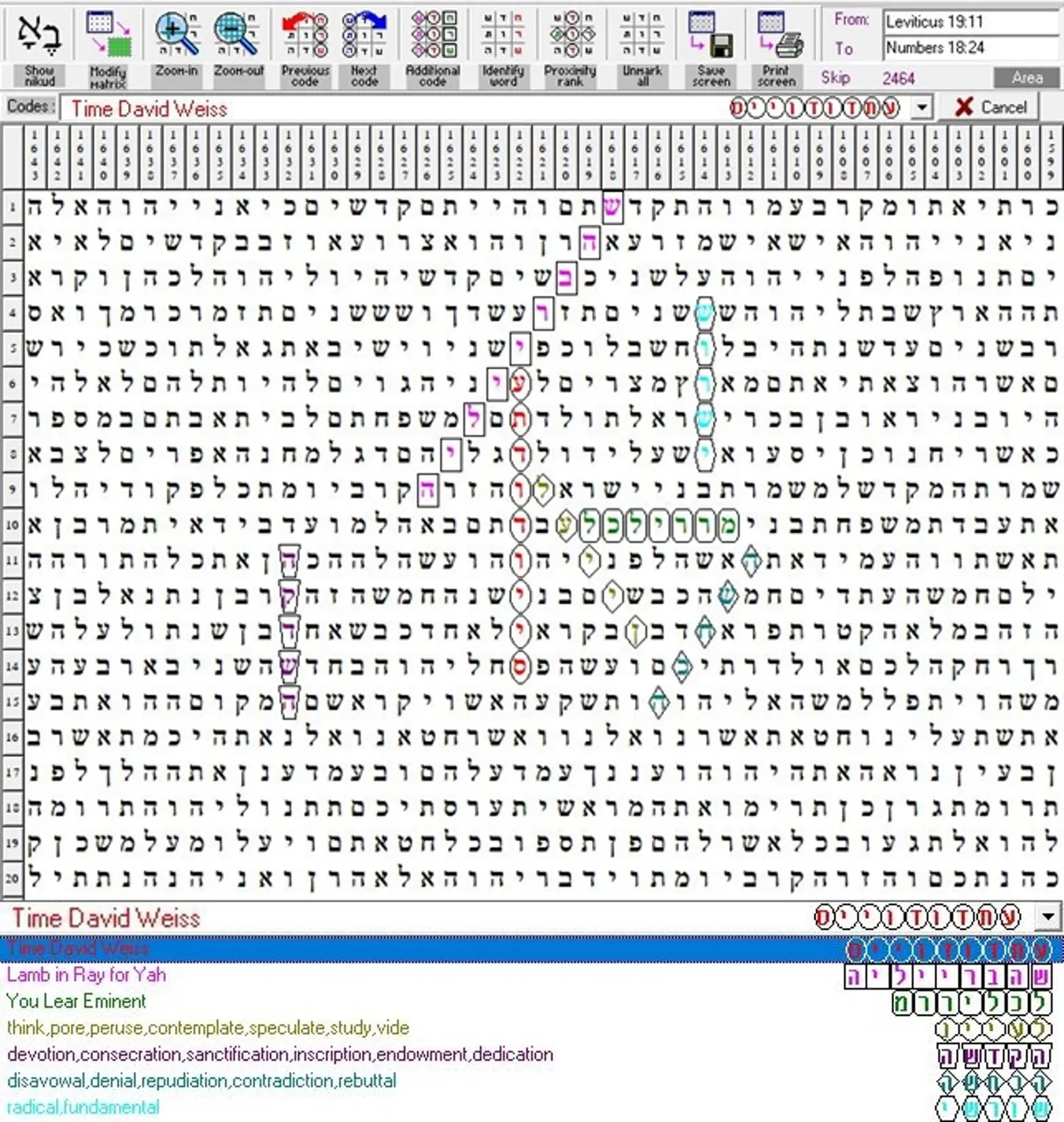This screenshot has width=1064, height=1122.
Task: Activate the Identify word tool
Action: coord(502,34)
